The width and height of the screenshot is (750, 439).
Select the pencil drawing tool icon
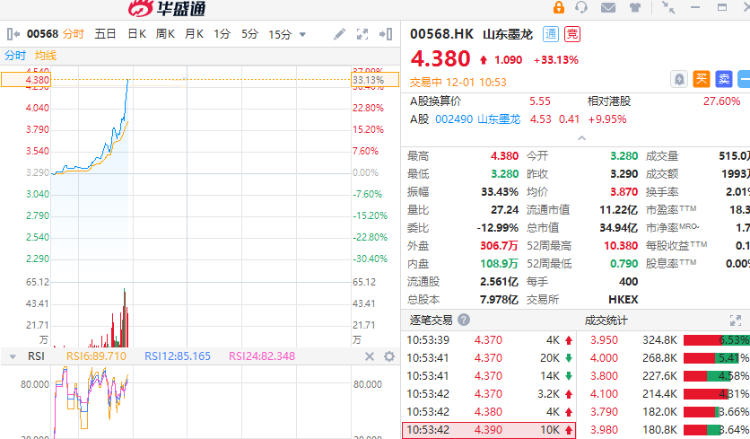(x=339, y=34)
